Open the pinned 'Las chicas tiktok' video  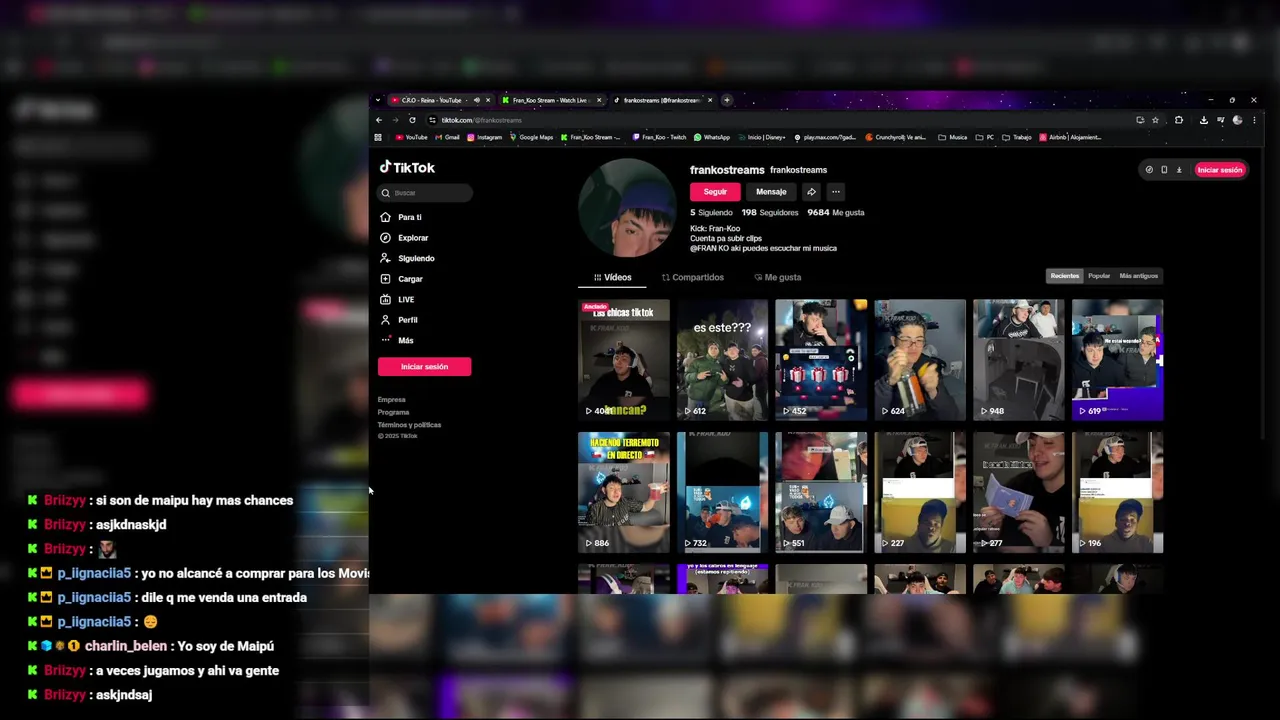coord(623,360)
